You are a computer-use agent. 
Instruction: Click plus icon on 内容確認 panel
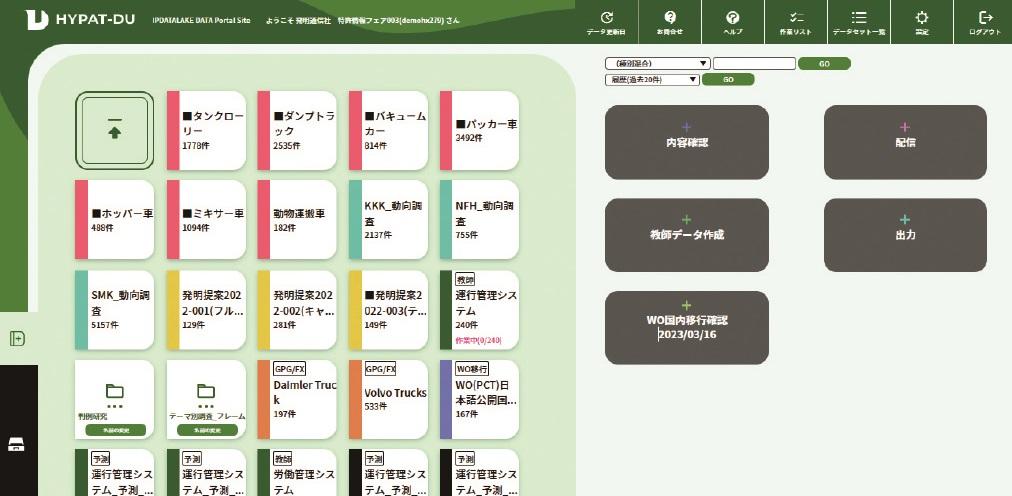pyautogui.click(x=686, y=128)
